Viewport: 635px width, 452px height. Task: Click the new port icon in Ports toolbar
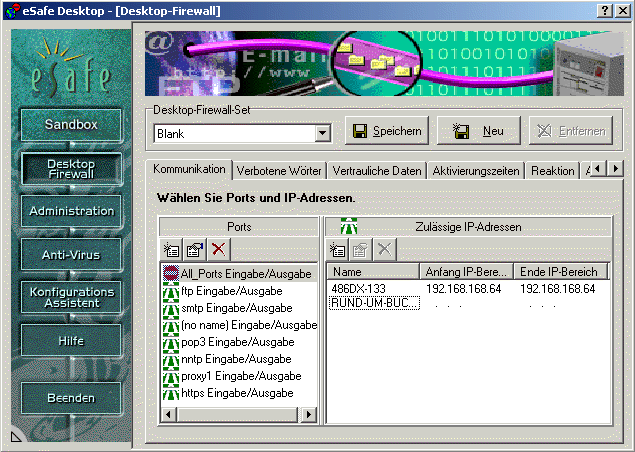point(170,249)
